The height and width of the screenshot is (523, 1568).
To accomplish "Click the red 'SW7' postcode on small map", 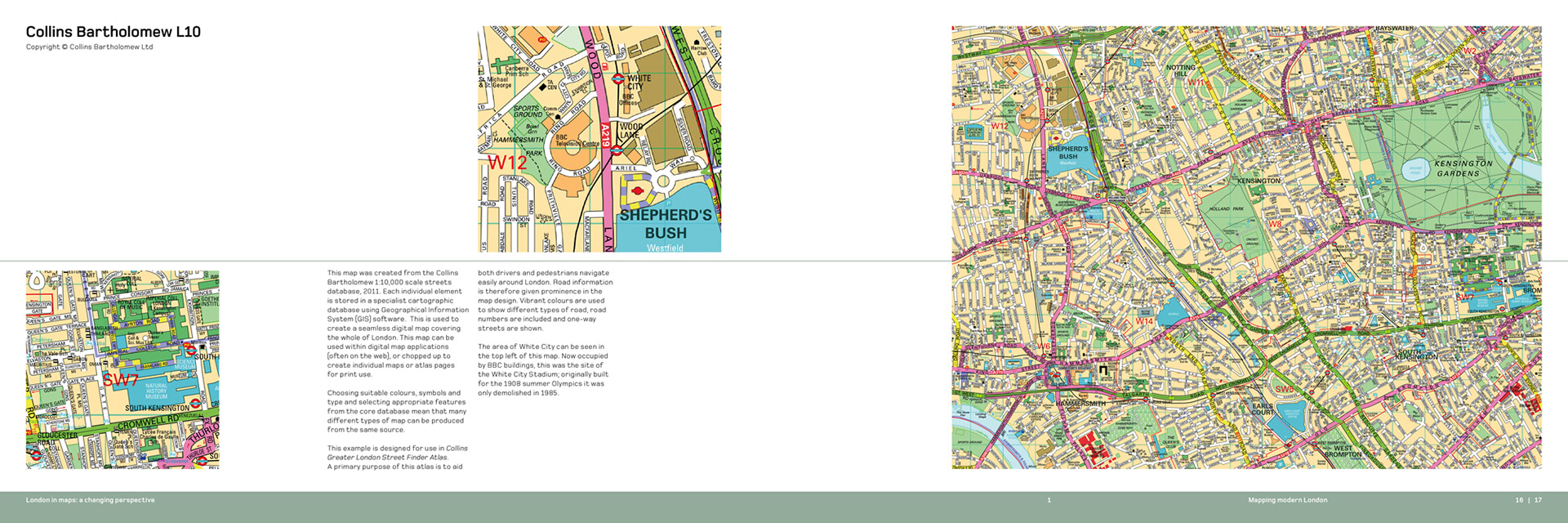I will [120, 380].
